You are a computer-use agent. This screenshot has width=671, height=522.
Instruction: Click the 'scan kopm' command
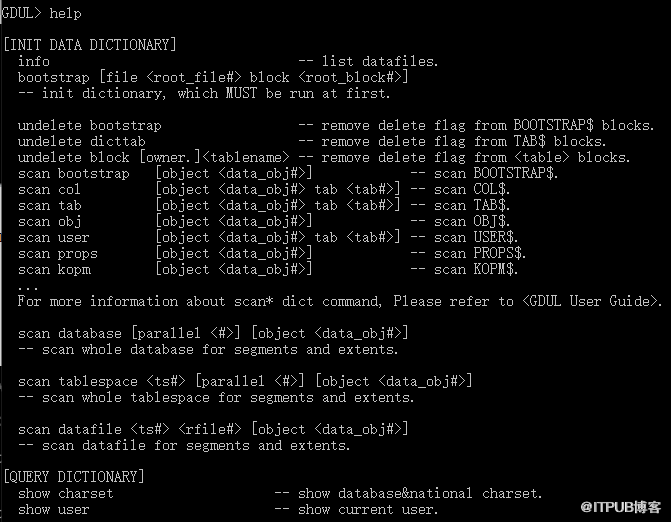(x=57, y=269)
